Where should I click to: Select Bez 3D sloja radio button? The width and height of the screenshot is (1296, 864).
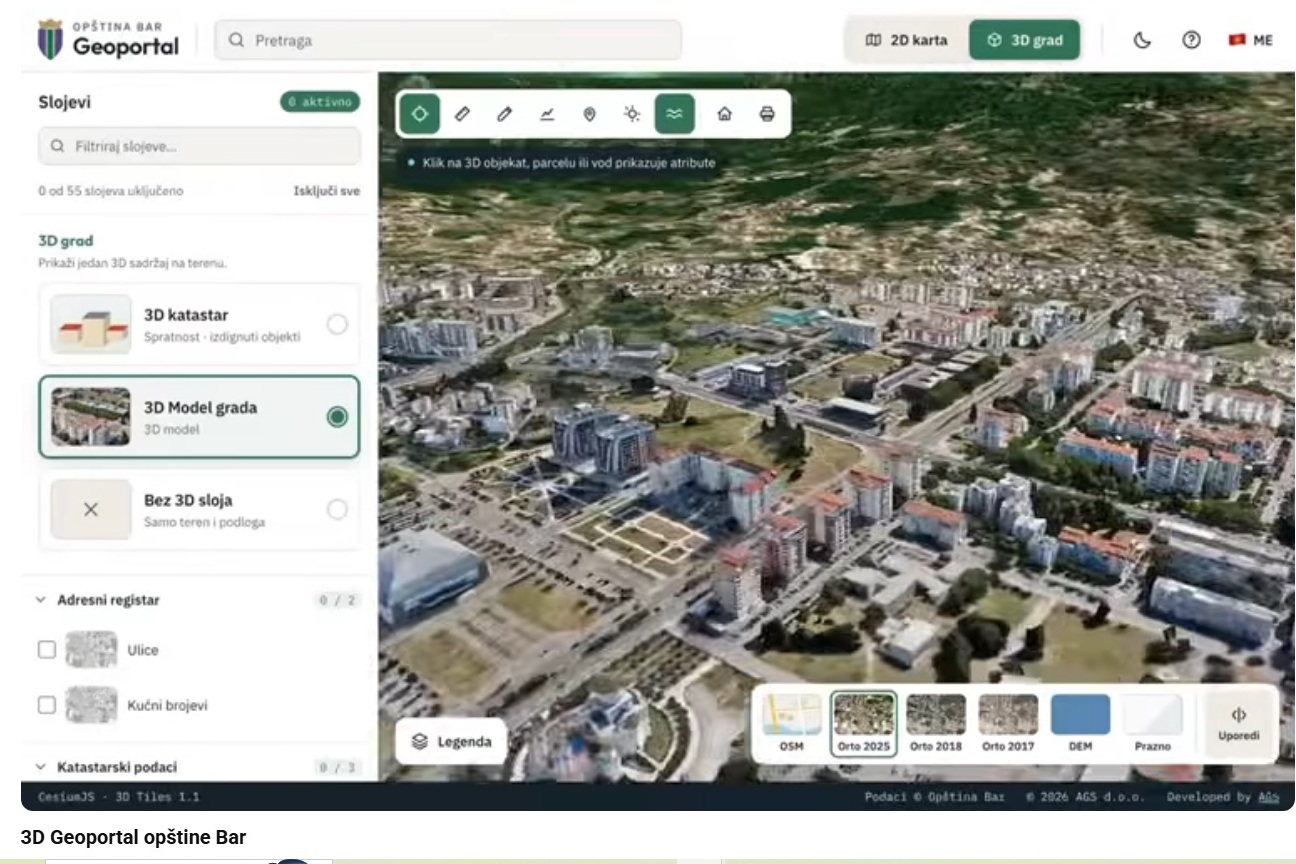click(338, 509)
